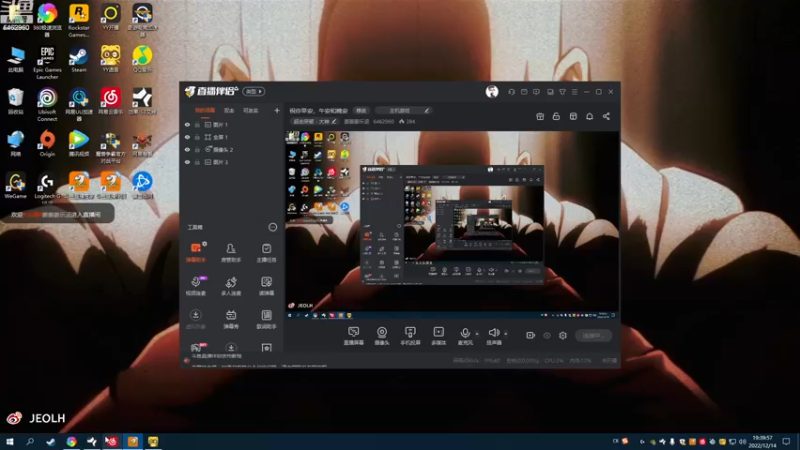Click the headset support icon in title bar

tap(511, 92)
